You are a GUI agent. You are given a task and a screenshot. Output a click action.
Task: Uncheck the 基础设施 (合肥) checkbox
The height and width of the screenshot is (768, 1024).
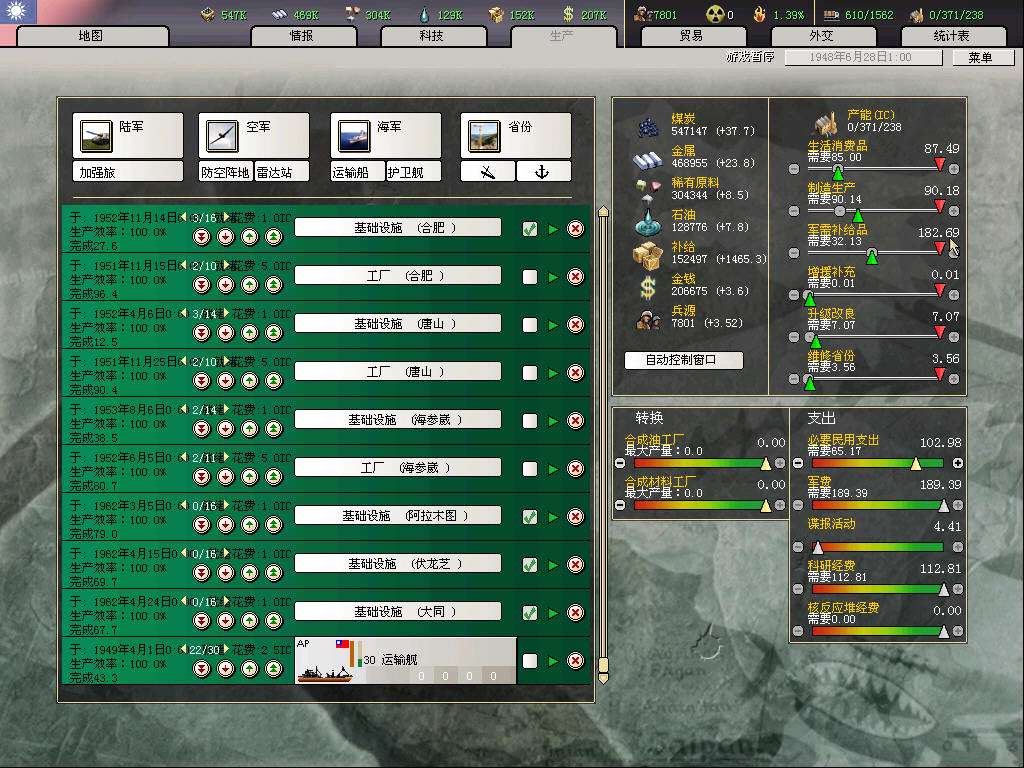pyautogui.click(x=530, y=229)
